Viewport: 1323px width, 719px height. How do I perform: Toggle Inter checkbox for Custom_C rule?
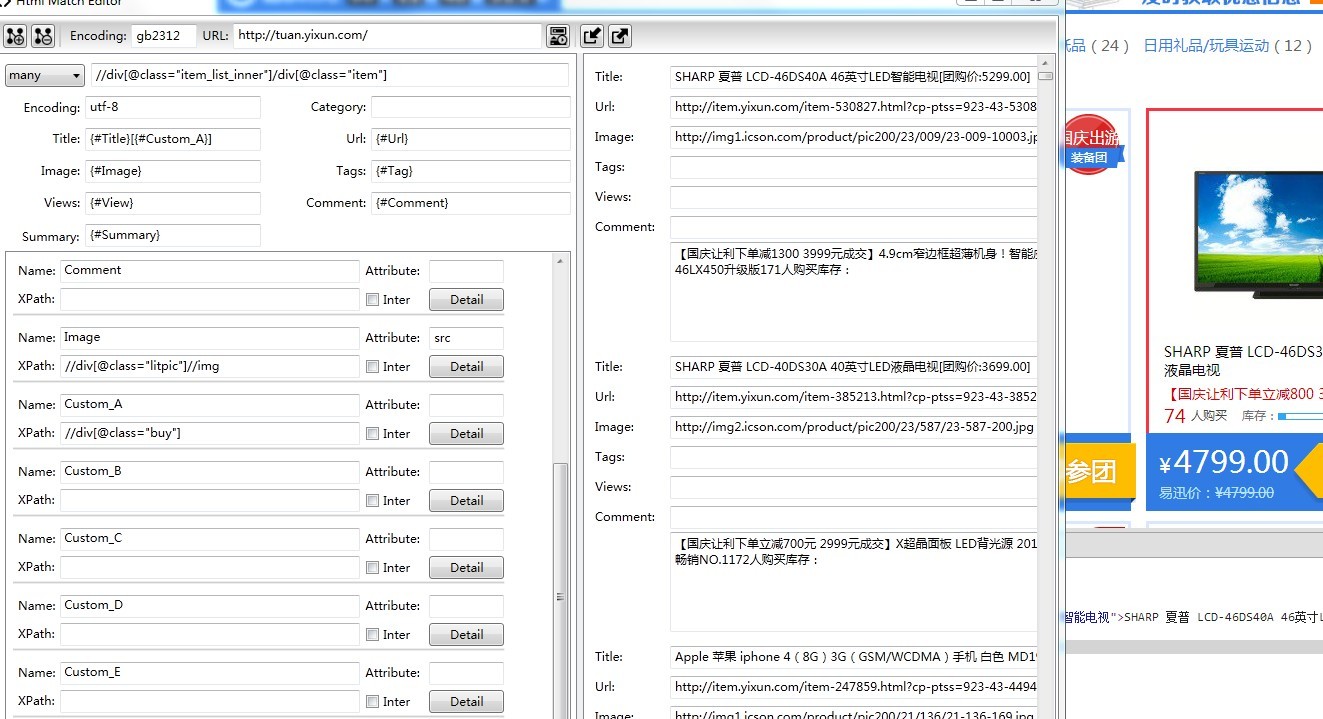click(x=372, y=567)
